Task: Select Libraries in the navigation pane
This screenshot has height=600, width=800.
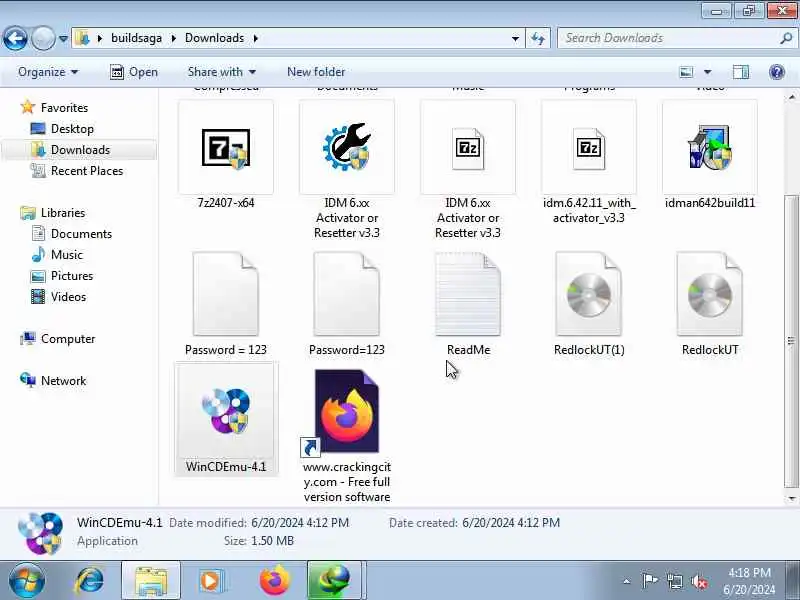Action: (x=63, y=213)
